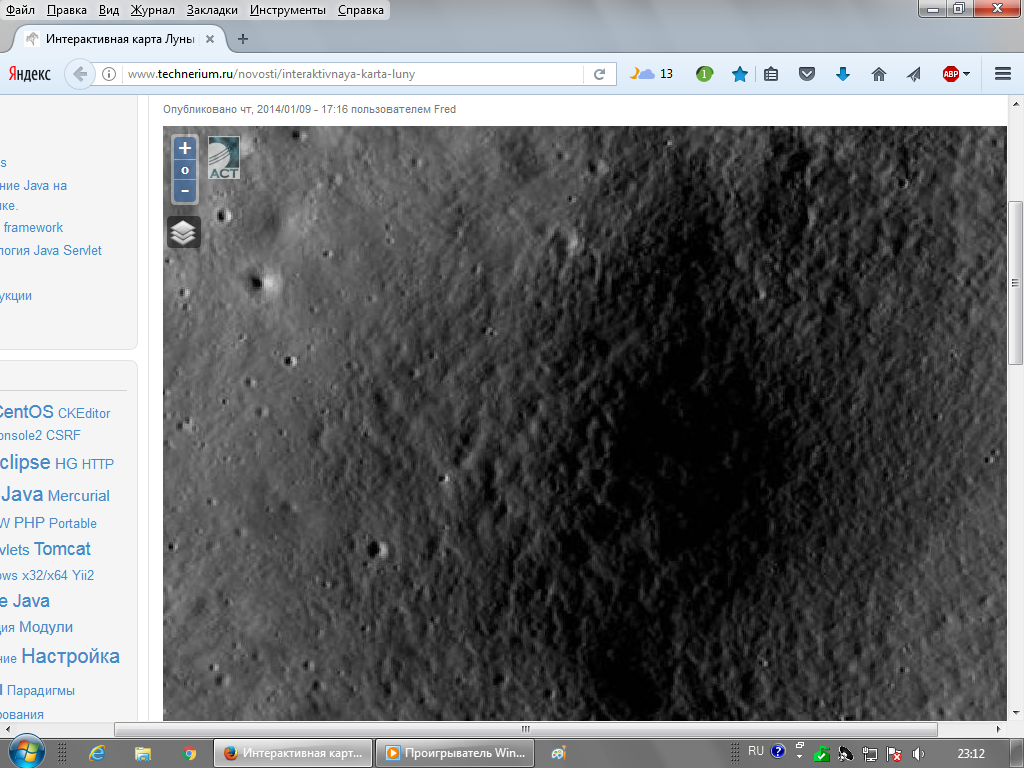Click the CSRF tag link

63,436
